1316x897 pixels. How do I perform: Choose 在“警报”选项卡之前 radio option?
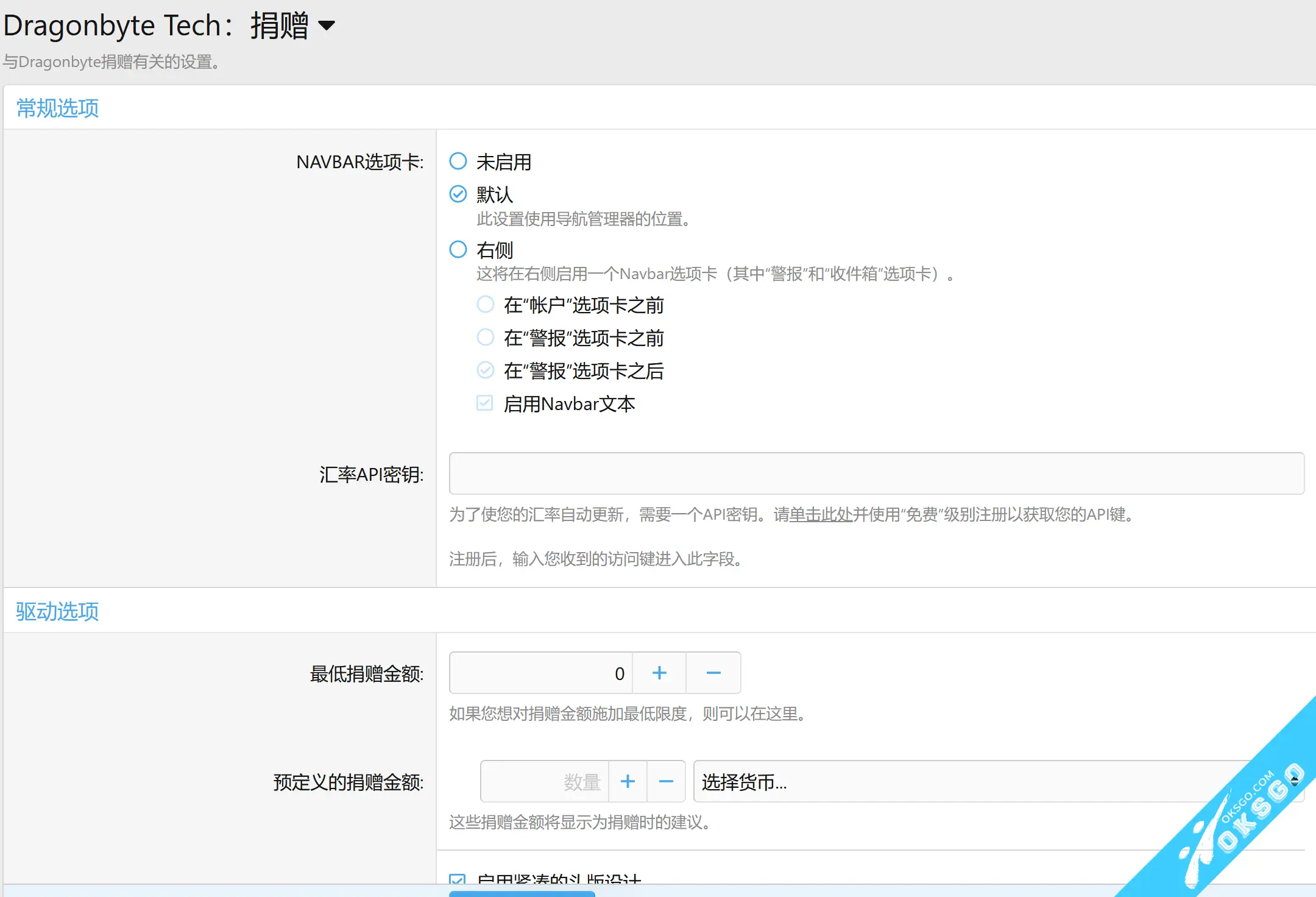(485, 338)
